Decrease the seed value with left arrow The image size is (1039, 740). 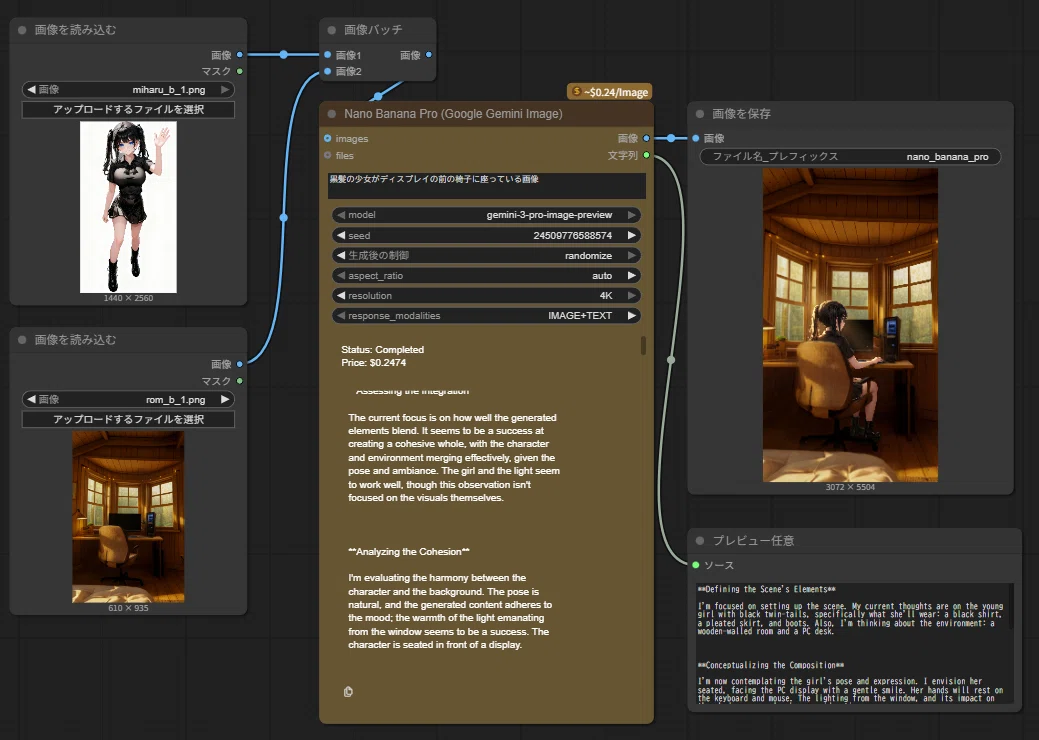point(341,235)
